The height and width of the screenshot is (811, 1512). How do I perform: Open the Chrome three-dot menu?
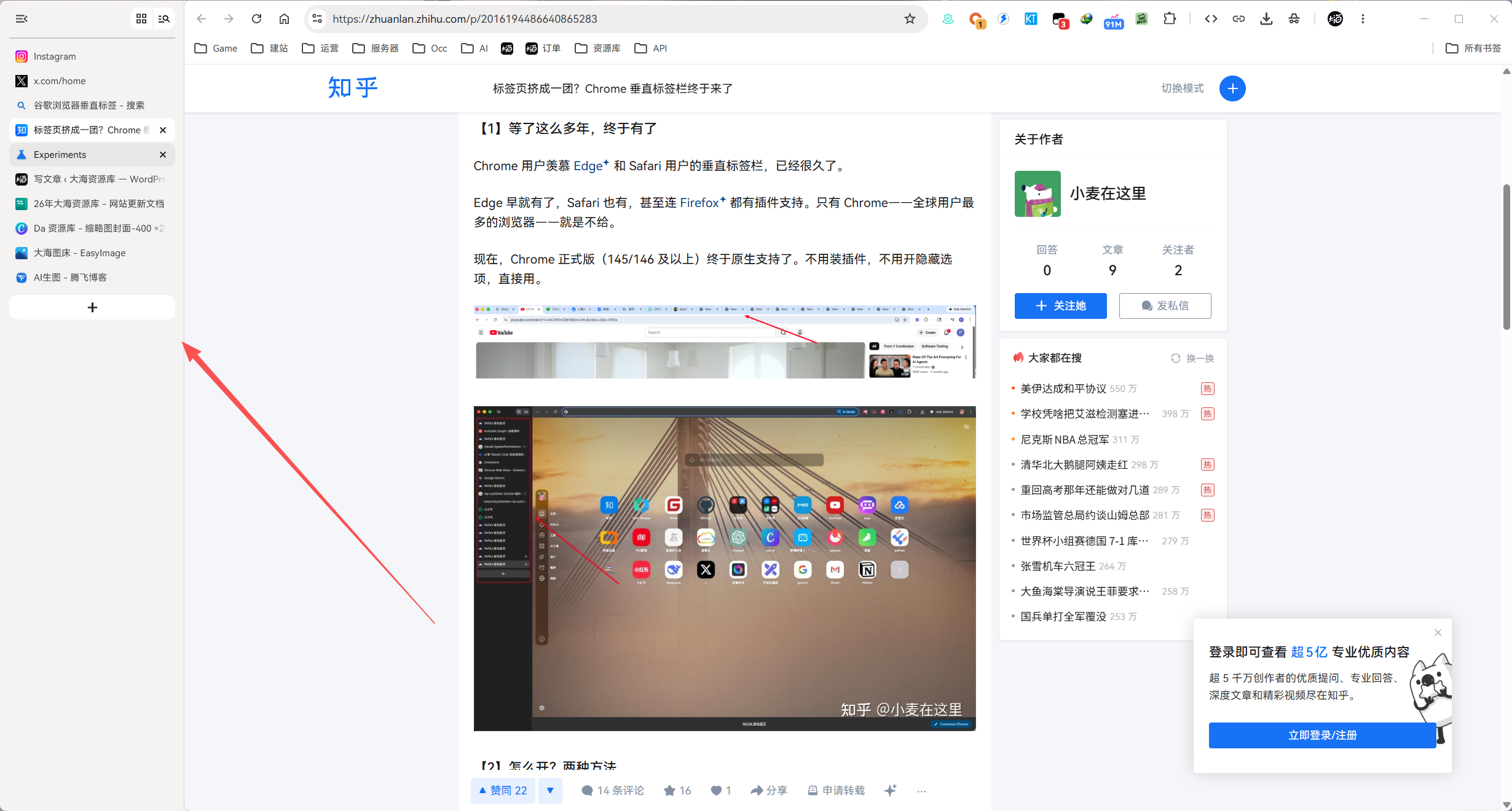1363,19
